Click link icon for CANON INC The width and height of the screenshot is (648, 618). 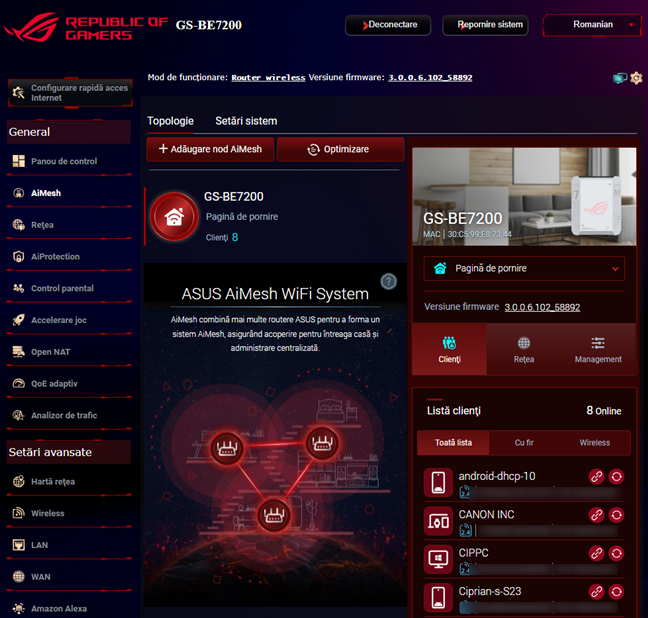(596, 515)
